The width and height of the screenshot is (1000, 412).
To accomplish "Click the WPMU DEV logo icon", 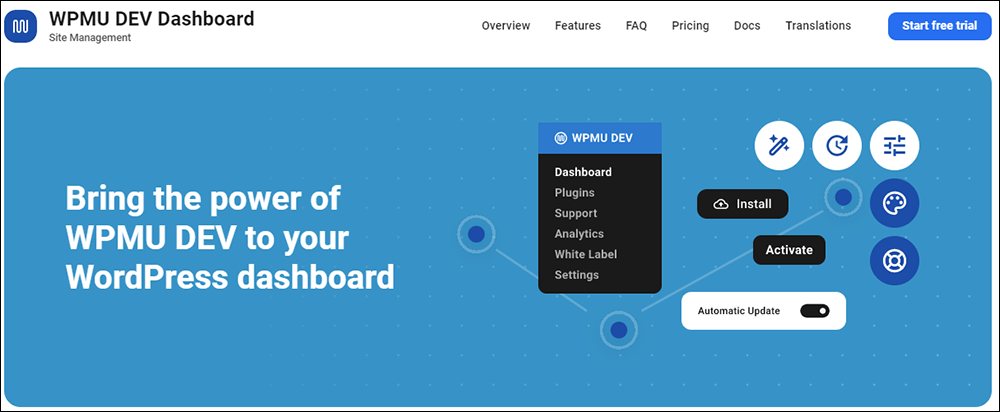I will coord(21,26).
